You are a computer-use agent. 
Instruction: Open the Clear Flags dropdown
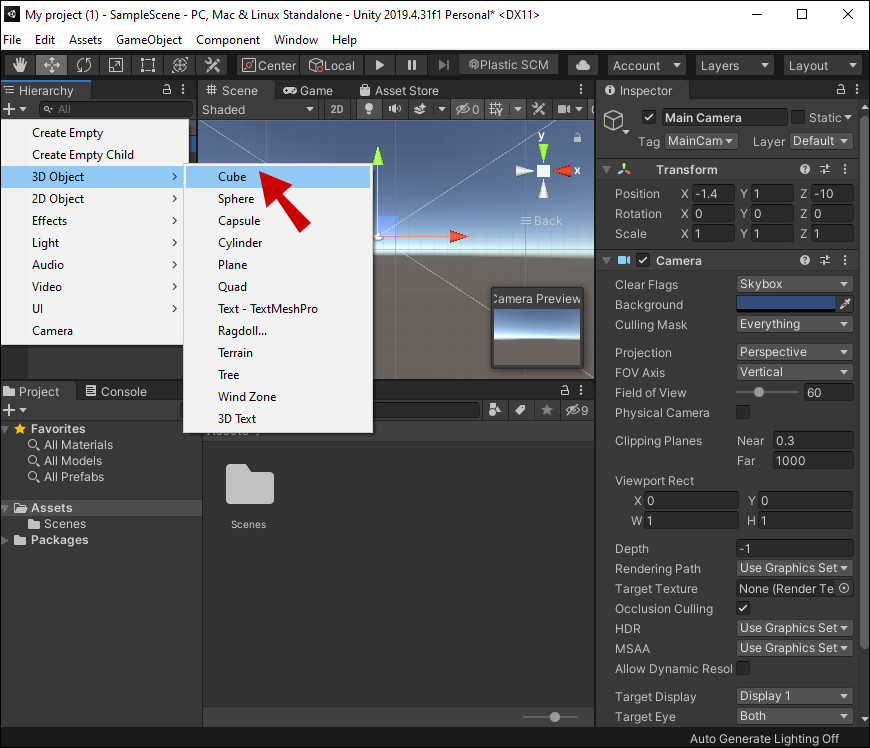[x=794, y=284]
